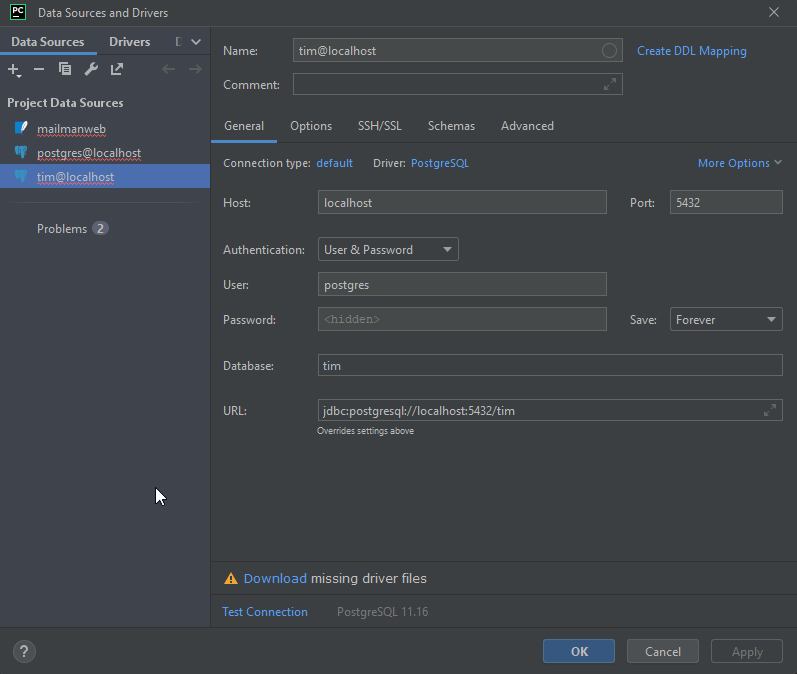797x674 pixels.
Task: Click the tim@localhost elephant icon
Action: (21, 176)
